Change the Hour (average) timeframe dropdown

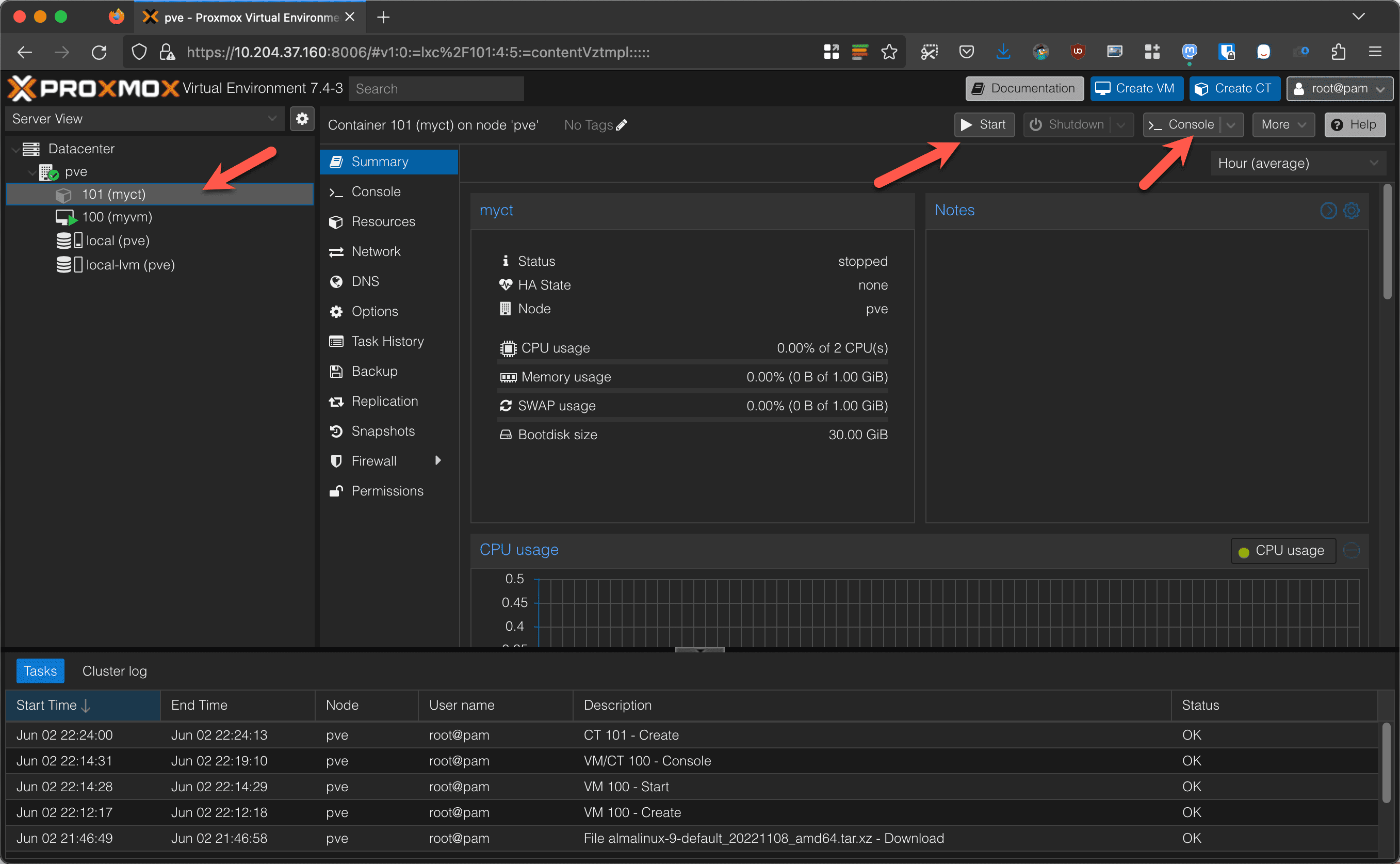click(1298, 164)
